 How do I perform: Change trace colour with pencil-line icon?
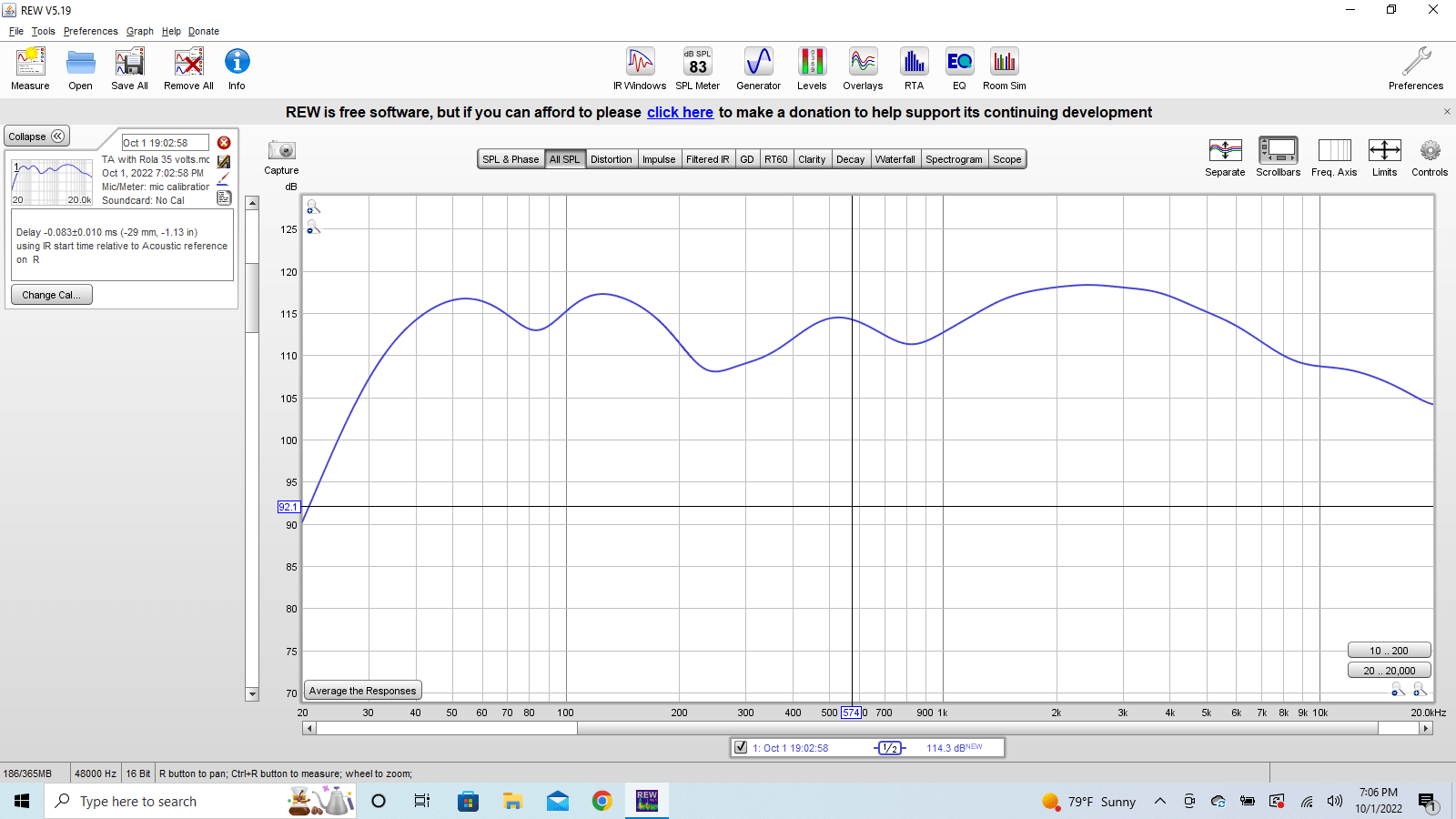tap(224, 179)
